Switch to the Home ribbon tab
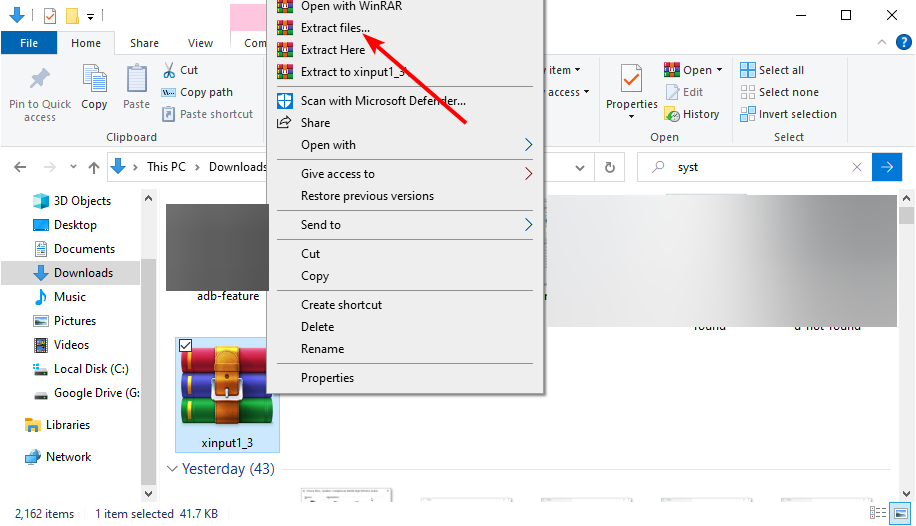This screenshot has width=916, height=526. pos(86,43)
